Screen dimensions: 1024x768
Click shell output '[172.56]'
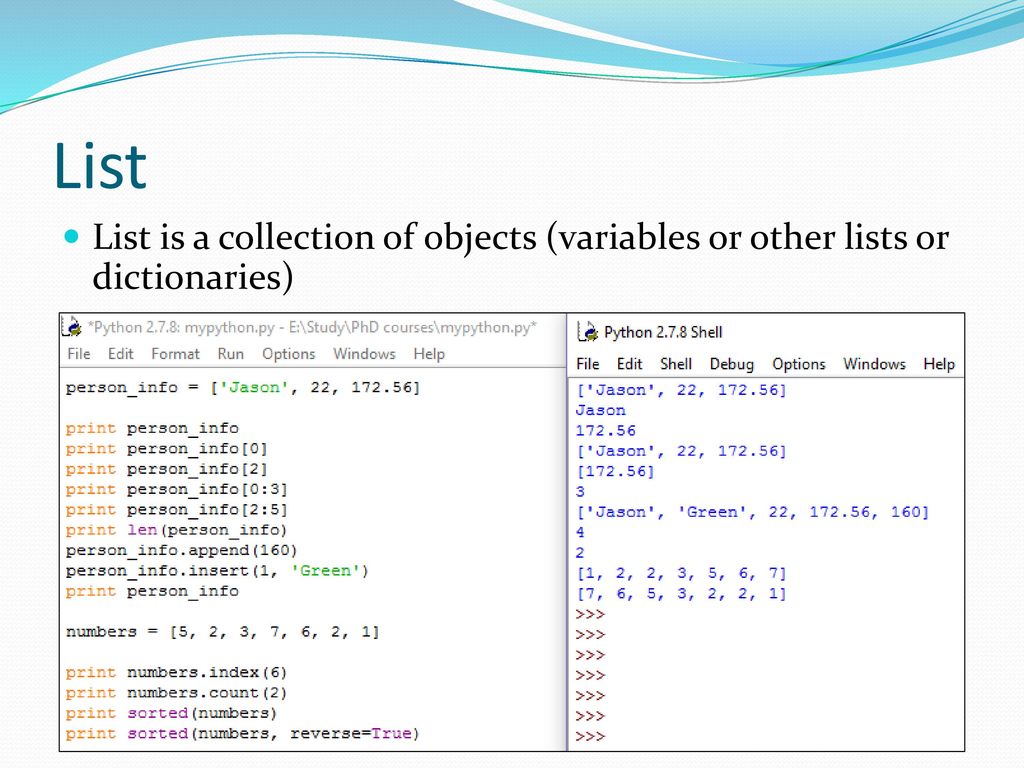[615, 471]
